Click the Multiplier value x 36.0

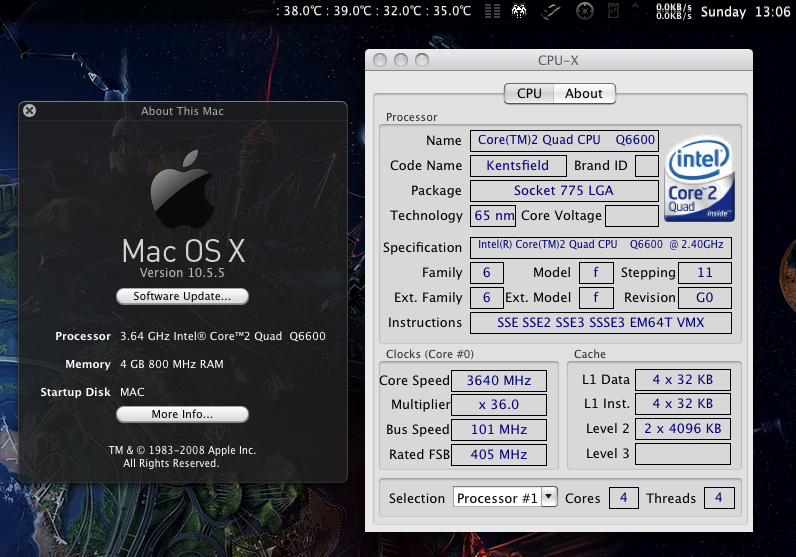click(499, 405)
